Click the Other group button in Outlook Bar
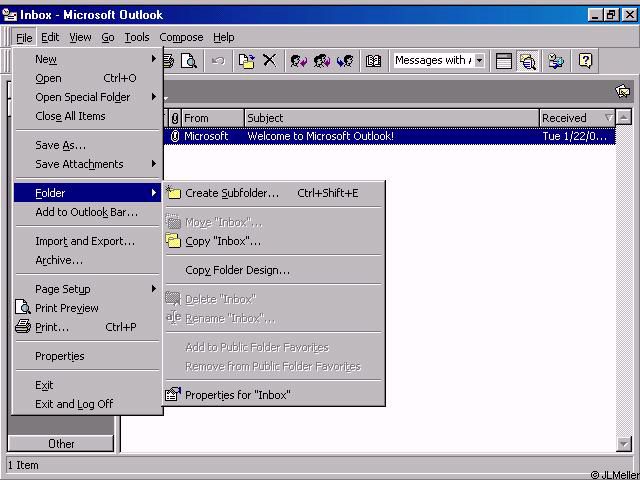 (x=61, y=444)
